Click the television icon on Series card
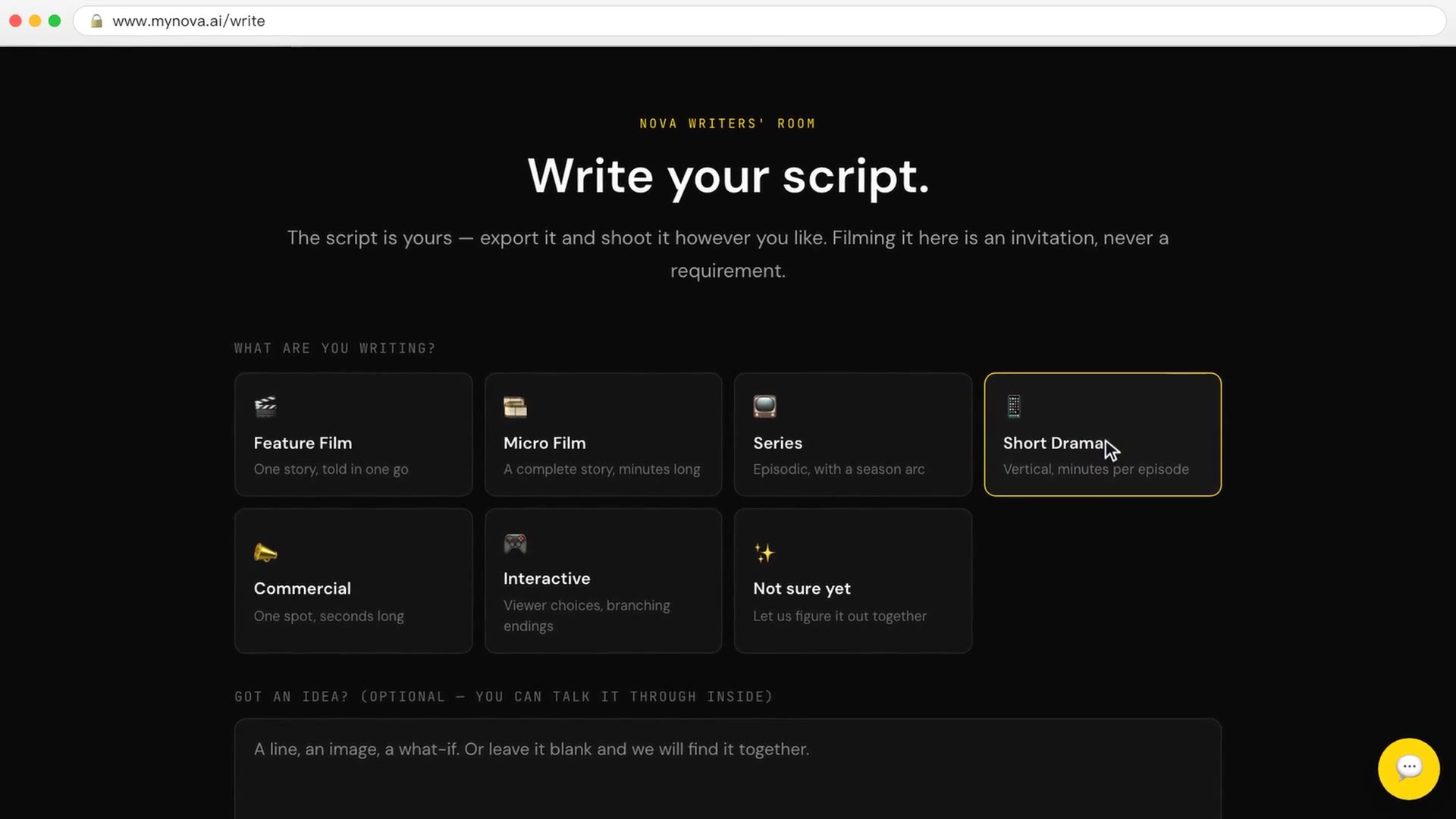The image size is (1456, 819). click(x=764, y=406)
